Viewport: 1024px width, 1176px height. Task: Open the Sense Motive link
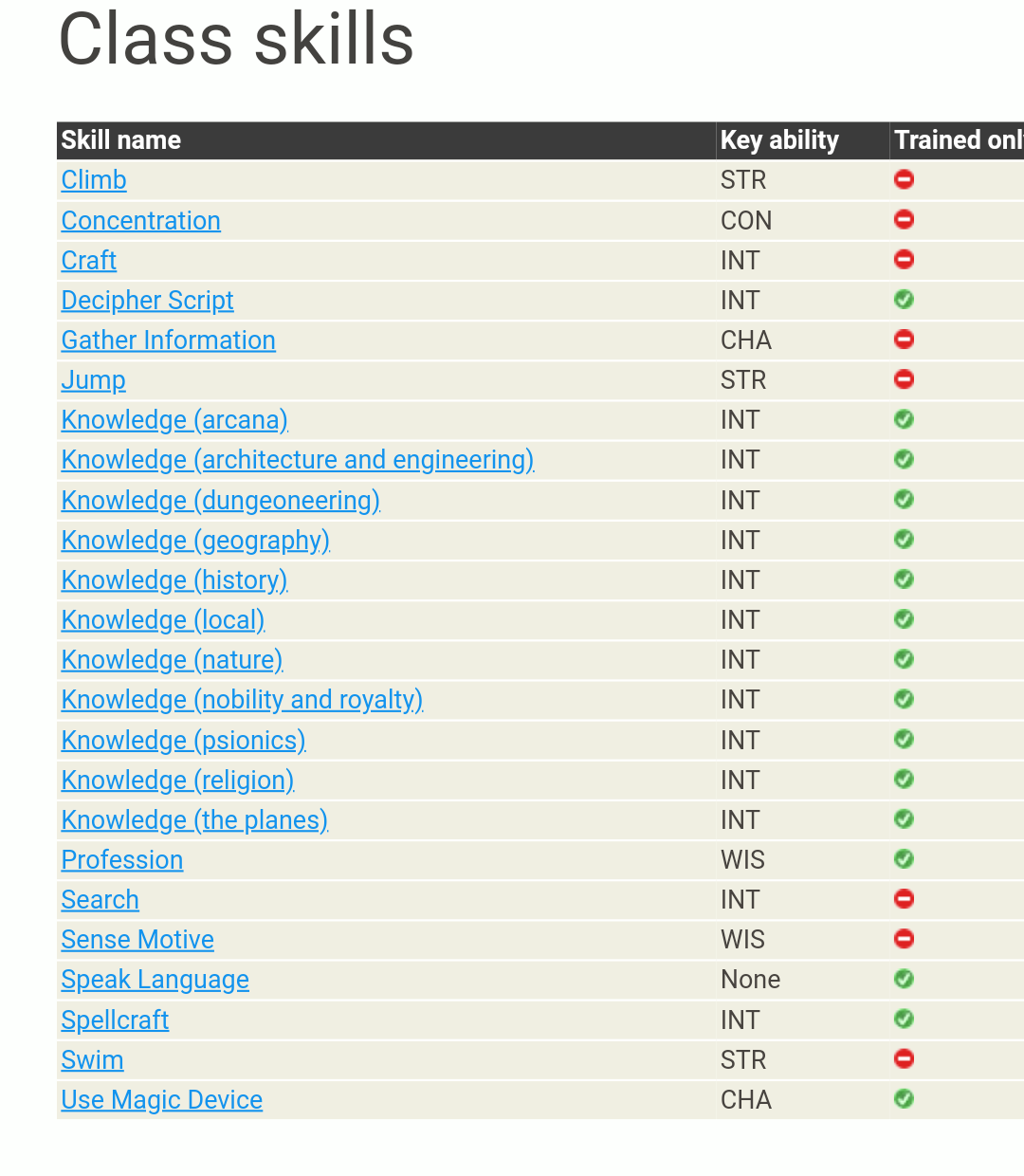137,940
